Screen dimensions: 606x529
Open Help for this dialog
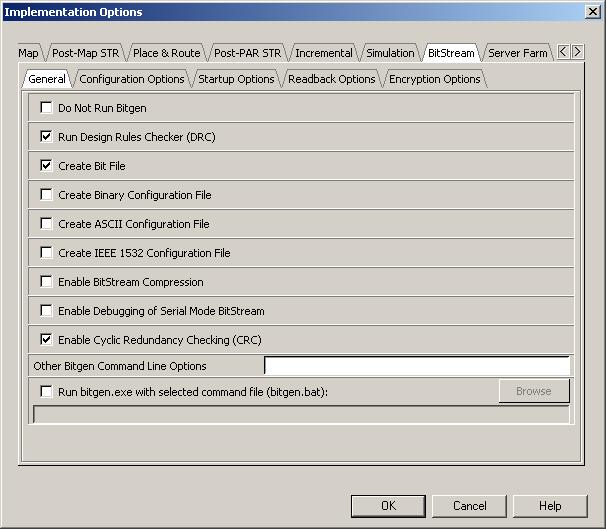pos(550,506)
